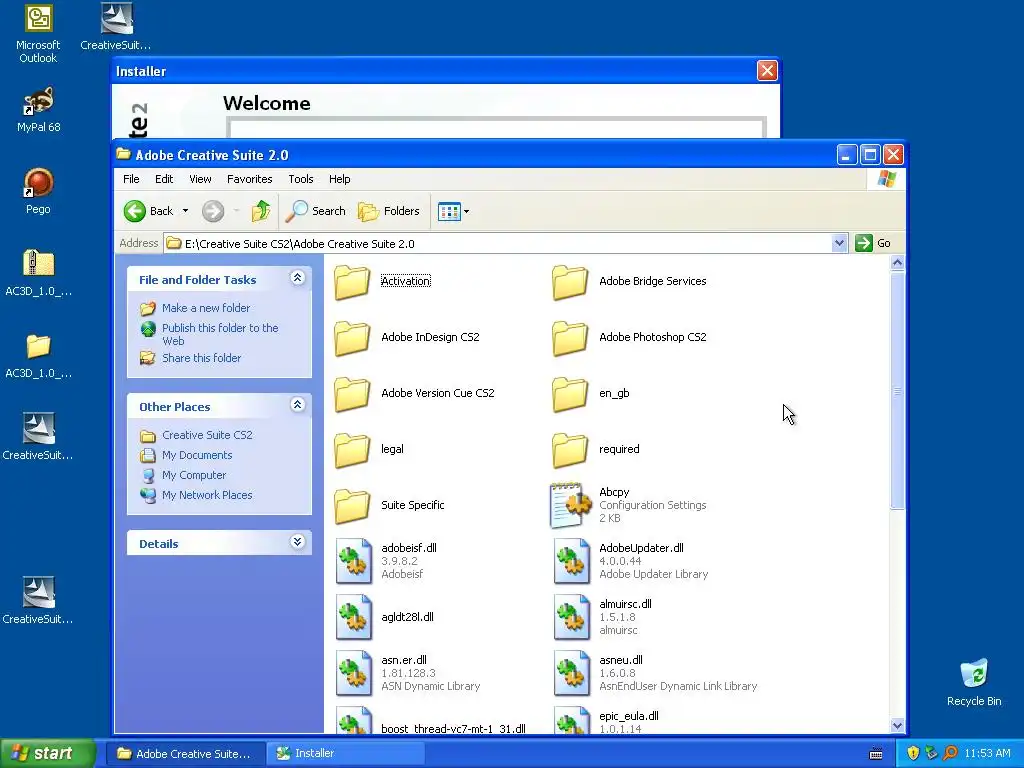Open the View menu
Screen dimensions: 1024x768
click(200, 179)
